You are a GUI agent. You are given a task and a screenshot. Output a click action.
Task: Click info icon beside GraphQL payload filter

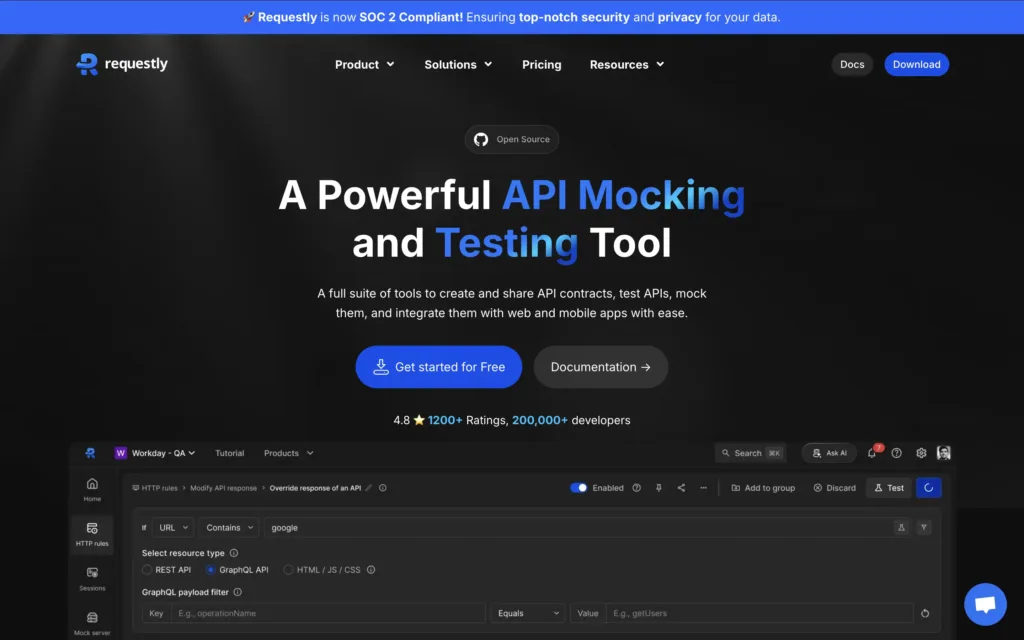[238, 592]
